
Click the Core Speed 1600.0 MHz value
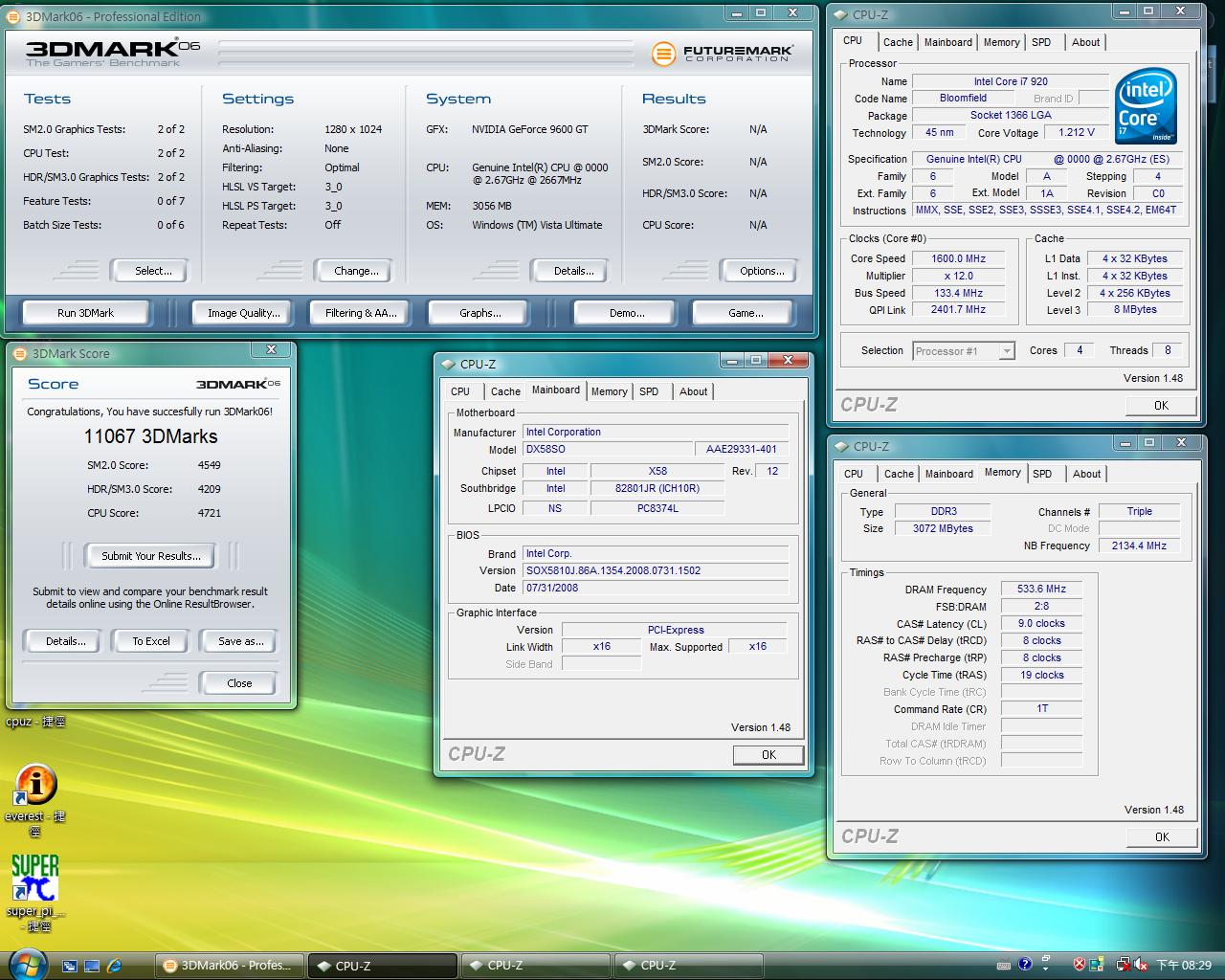(958, 258)
